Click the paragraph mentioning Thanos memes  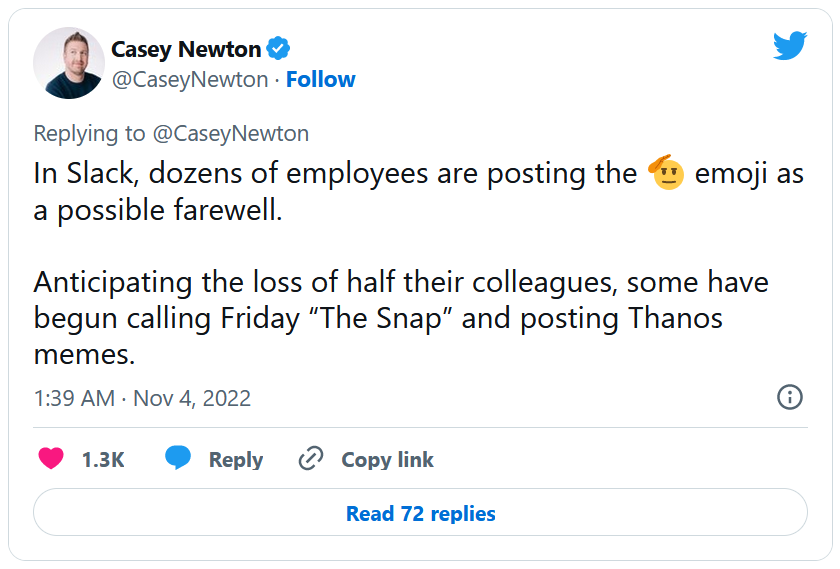point(400,318)
